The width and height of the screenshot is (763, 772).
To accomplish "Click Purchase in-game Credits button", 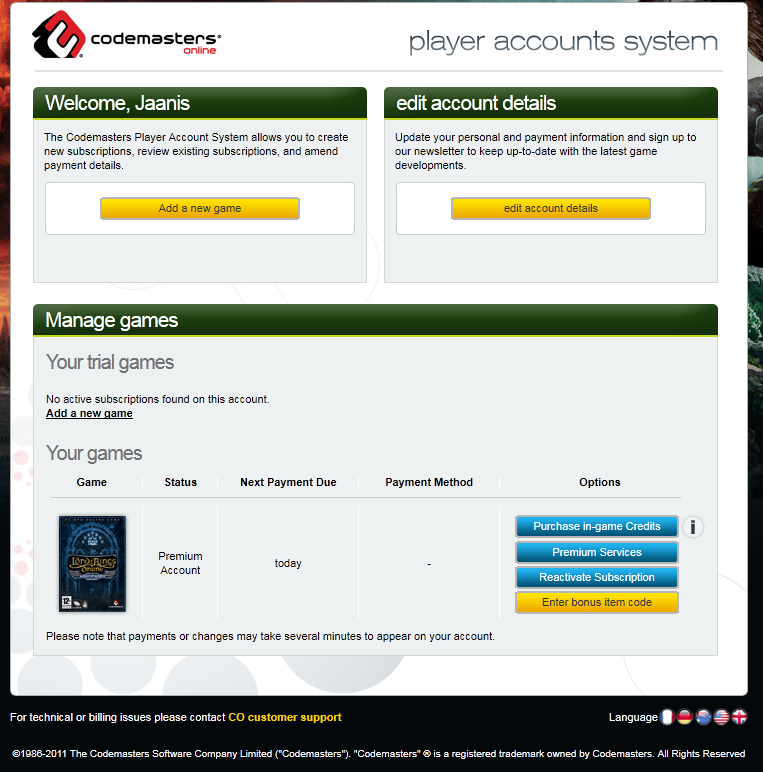I will [x=597, y=526].
